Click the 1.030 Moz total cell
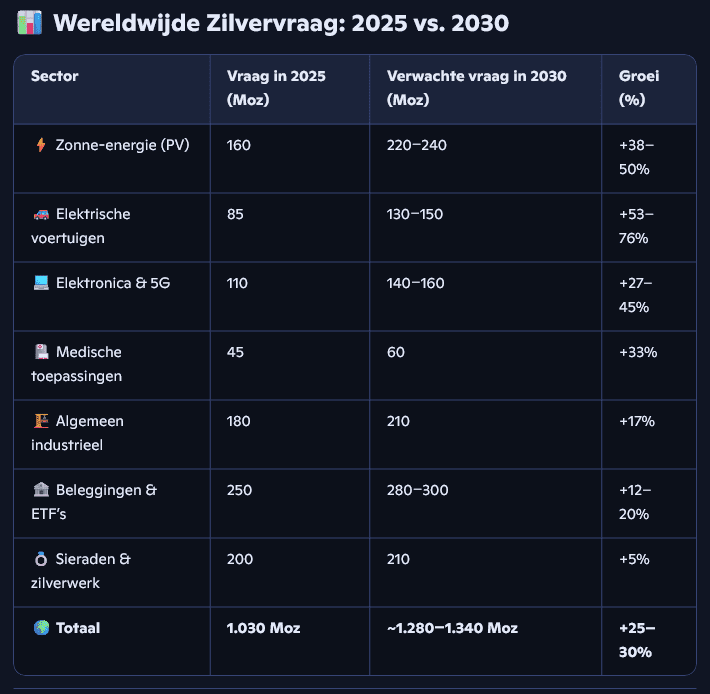 tap(264, 628)
